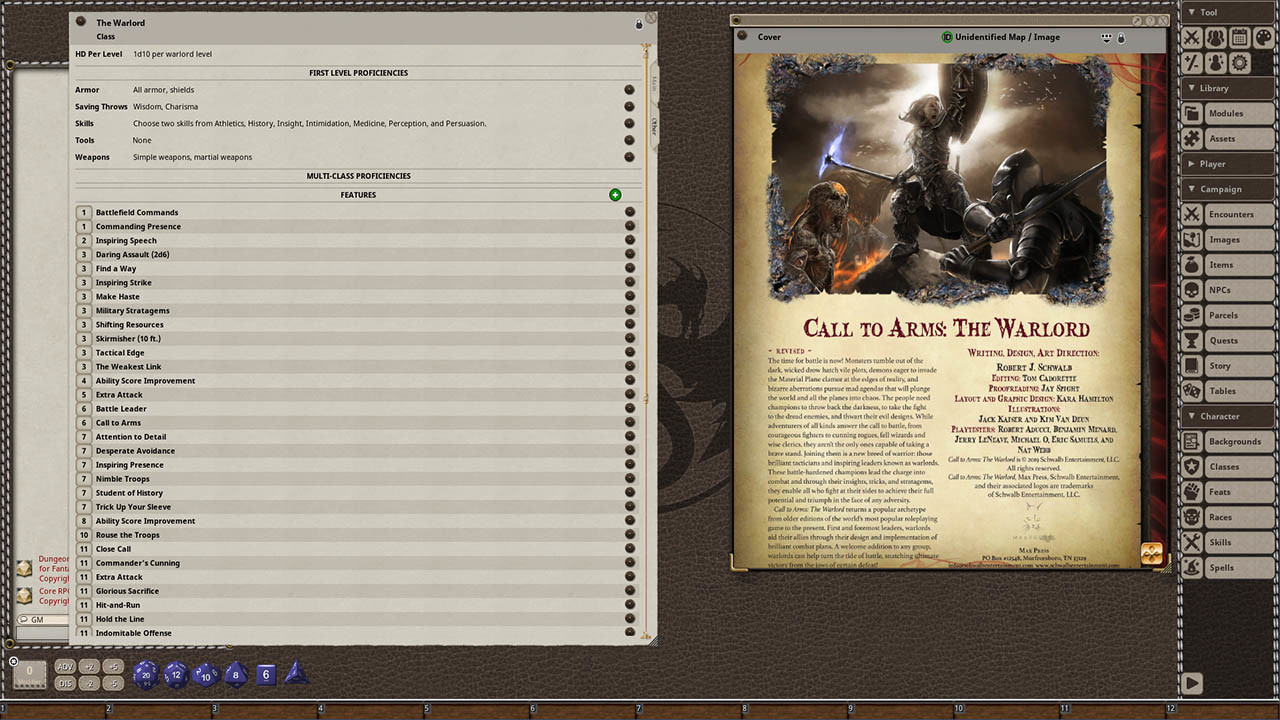Toggle the lock on The Warlord sheet
This screenshot has height=720, width=1280.
(x=639, y=24)
